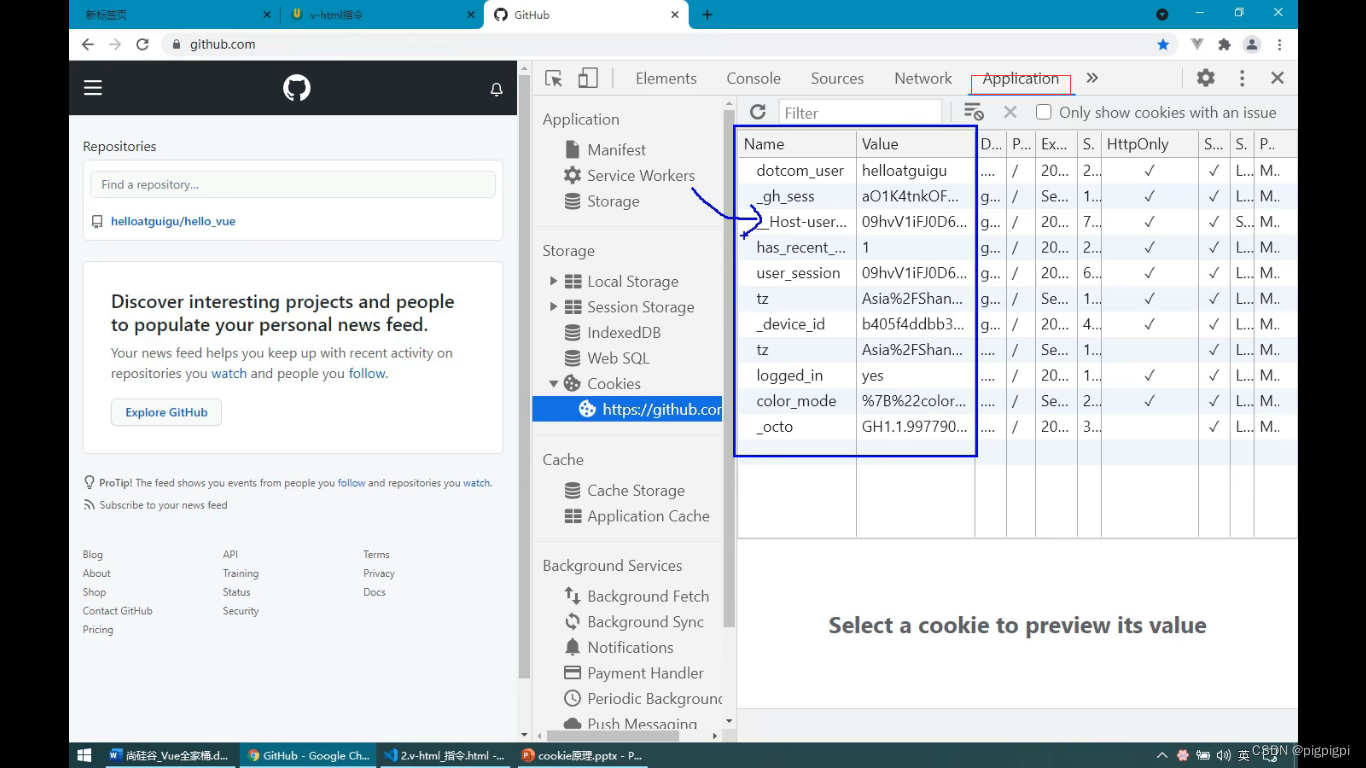
Task: Open the Chrome extensions puzzle icon
Action: (1224, 44)
